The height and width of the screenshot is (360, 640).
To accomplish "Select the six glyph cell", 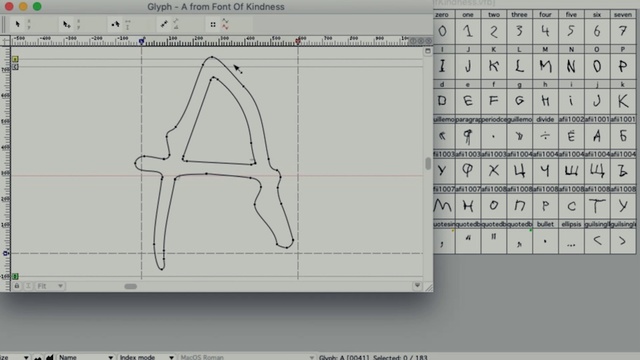I will coord(597,31).
